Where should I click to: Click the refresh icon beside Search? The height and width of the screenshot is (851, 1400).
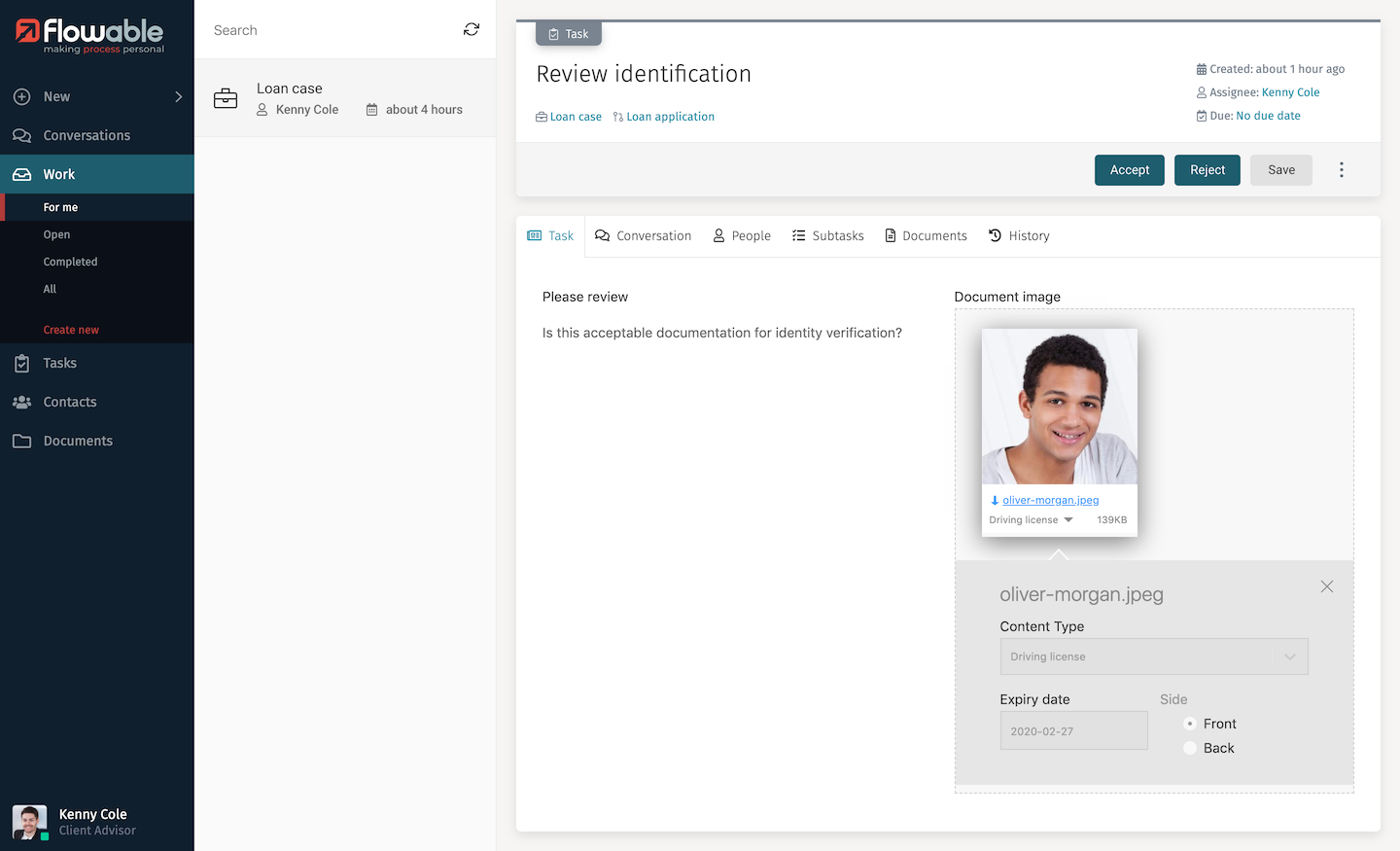[x=472, y=30]
